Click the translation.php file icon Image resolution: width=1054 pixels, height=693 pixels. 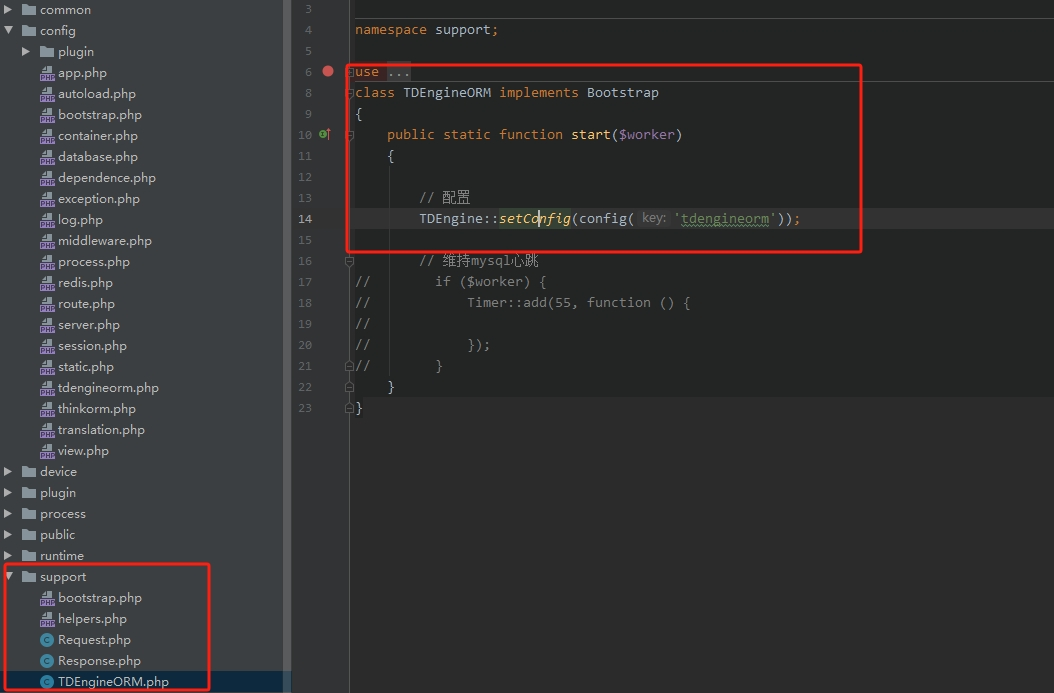click(47, 430)
